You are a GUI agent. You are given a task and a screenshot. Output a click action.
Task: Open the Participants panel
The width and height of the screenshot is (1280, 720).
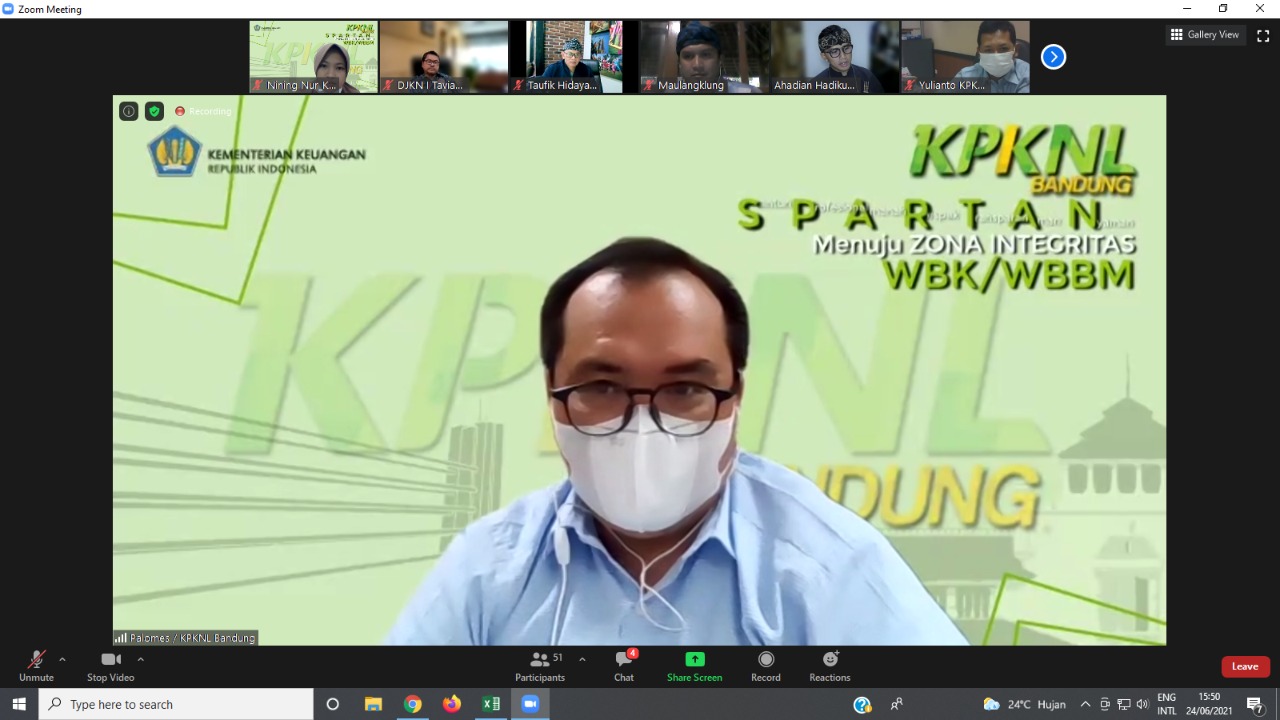tap(540, 666)
